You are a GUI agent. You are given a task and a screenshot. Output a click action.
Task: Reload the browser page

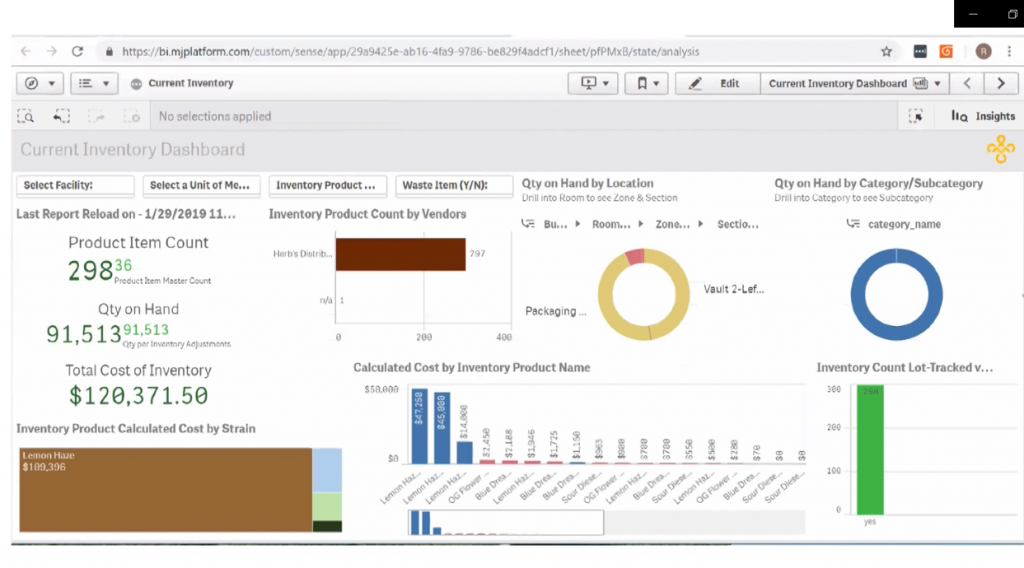click(77, 51)
